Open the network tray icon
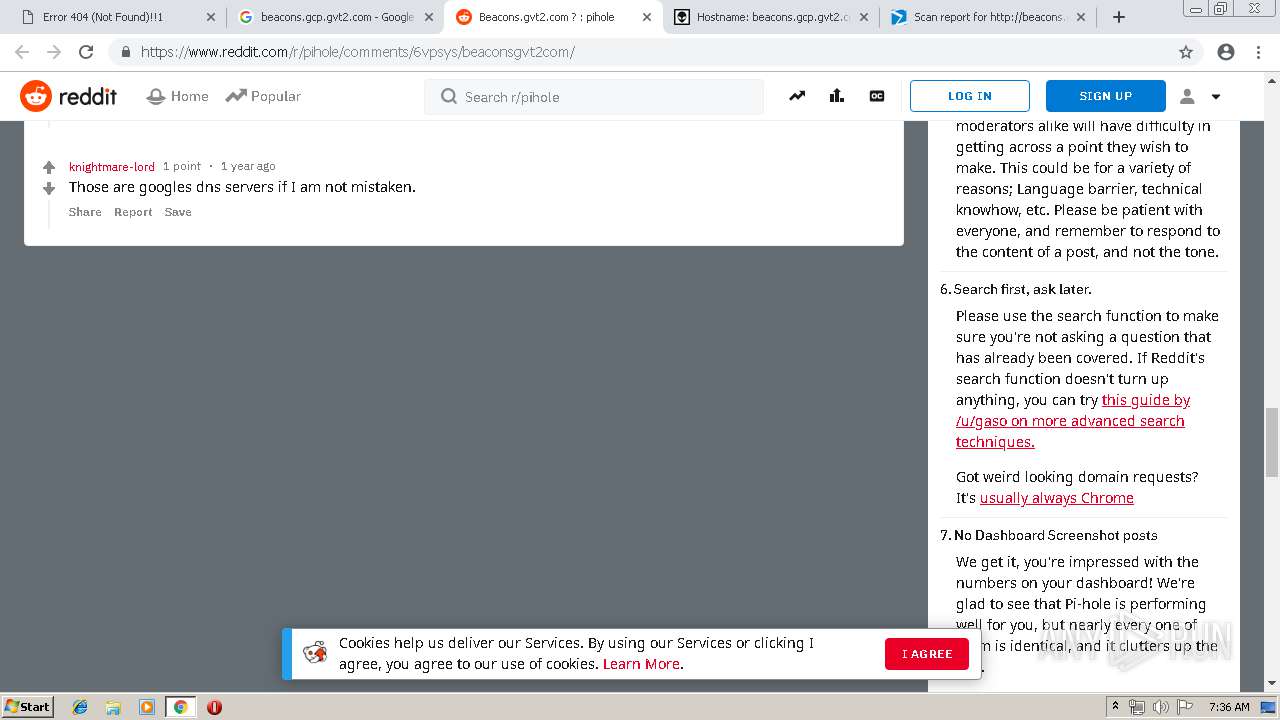Image resolution: width=1280 pixels, height=720 pixels. point(1137,707)
